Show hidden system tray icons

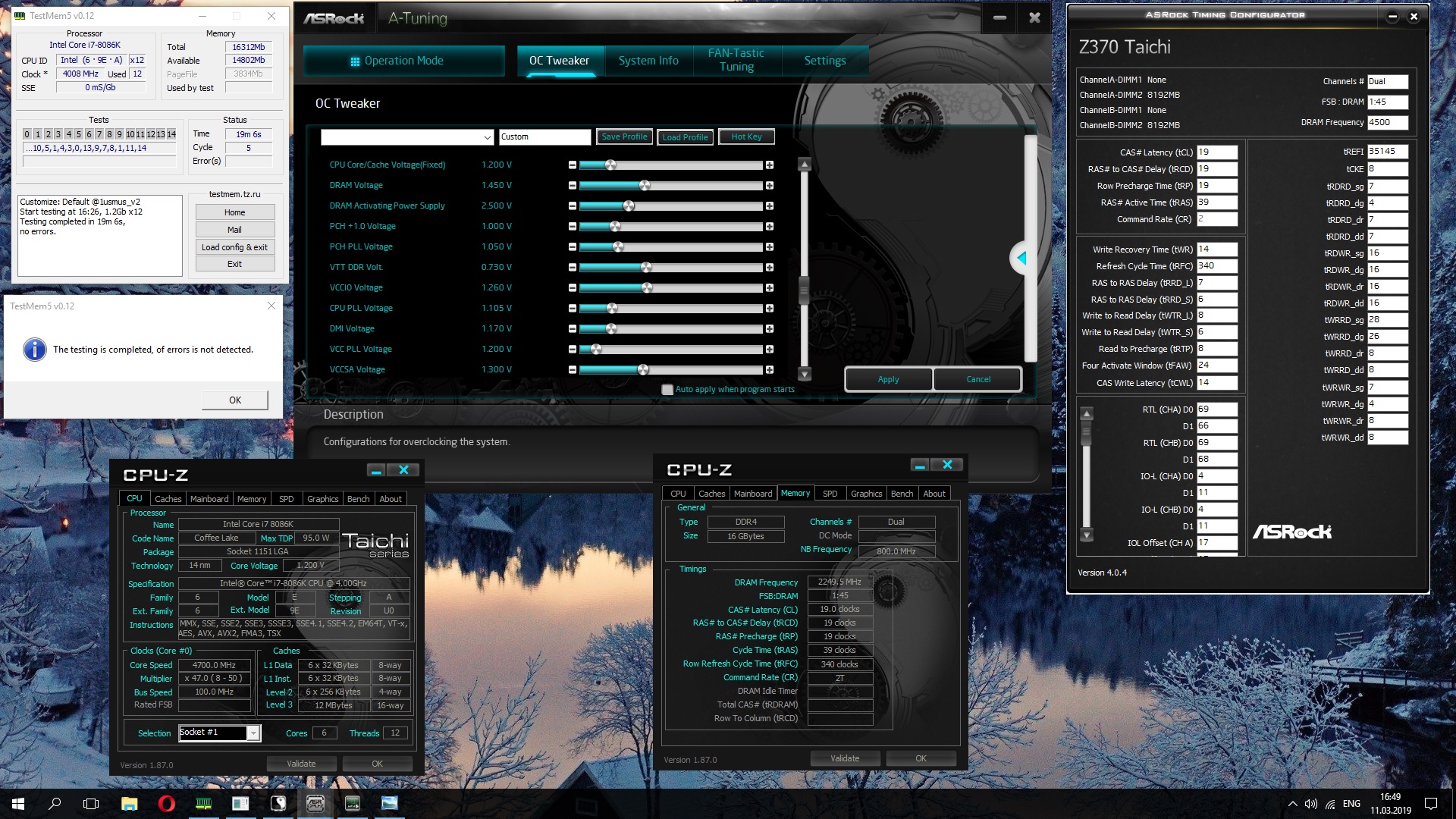(x=1292, y=804)
